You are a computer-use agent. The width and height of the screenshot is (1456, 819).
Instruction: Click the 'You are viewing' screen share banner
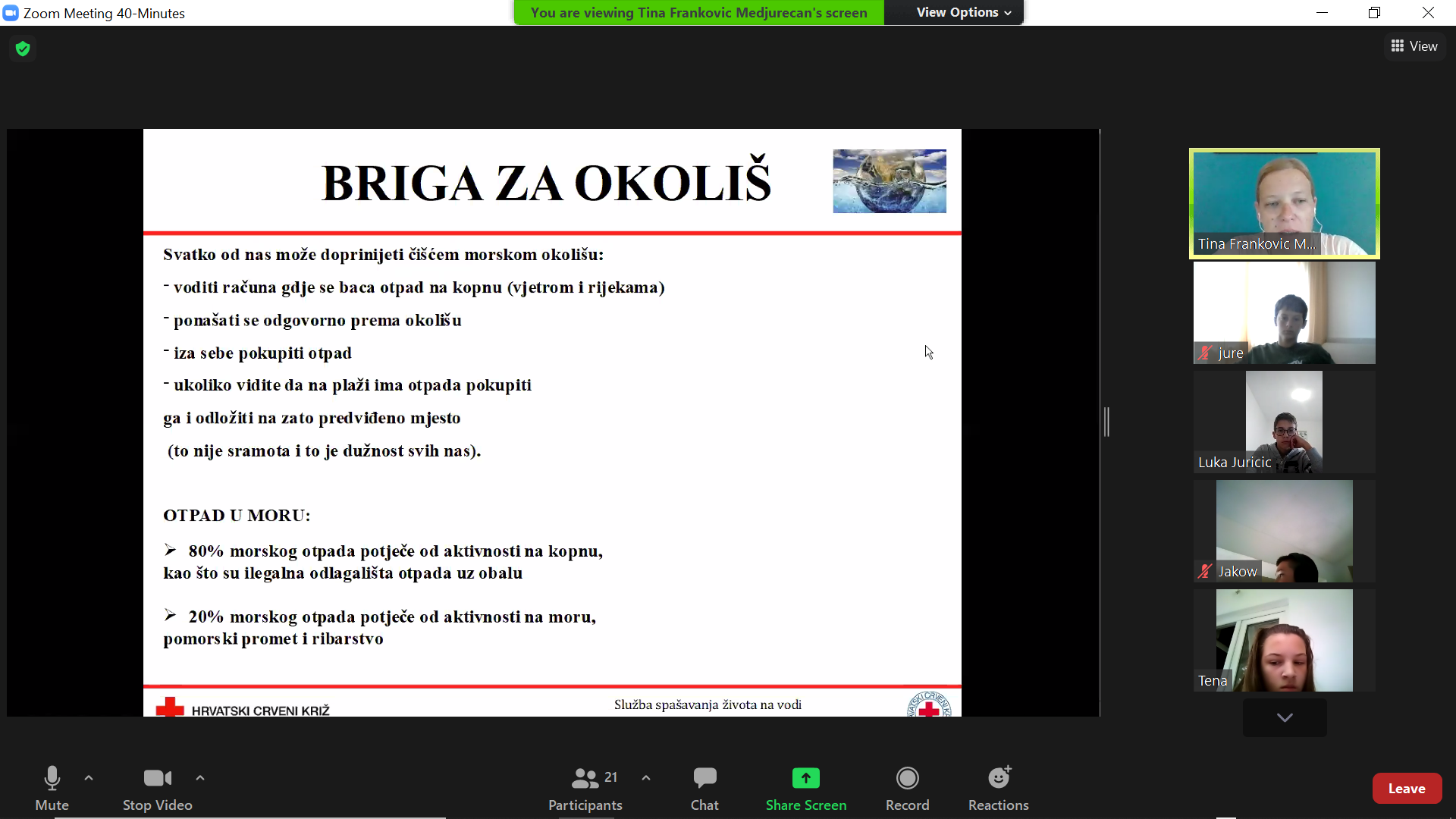coord(699,12)
